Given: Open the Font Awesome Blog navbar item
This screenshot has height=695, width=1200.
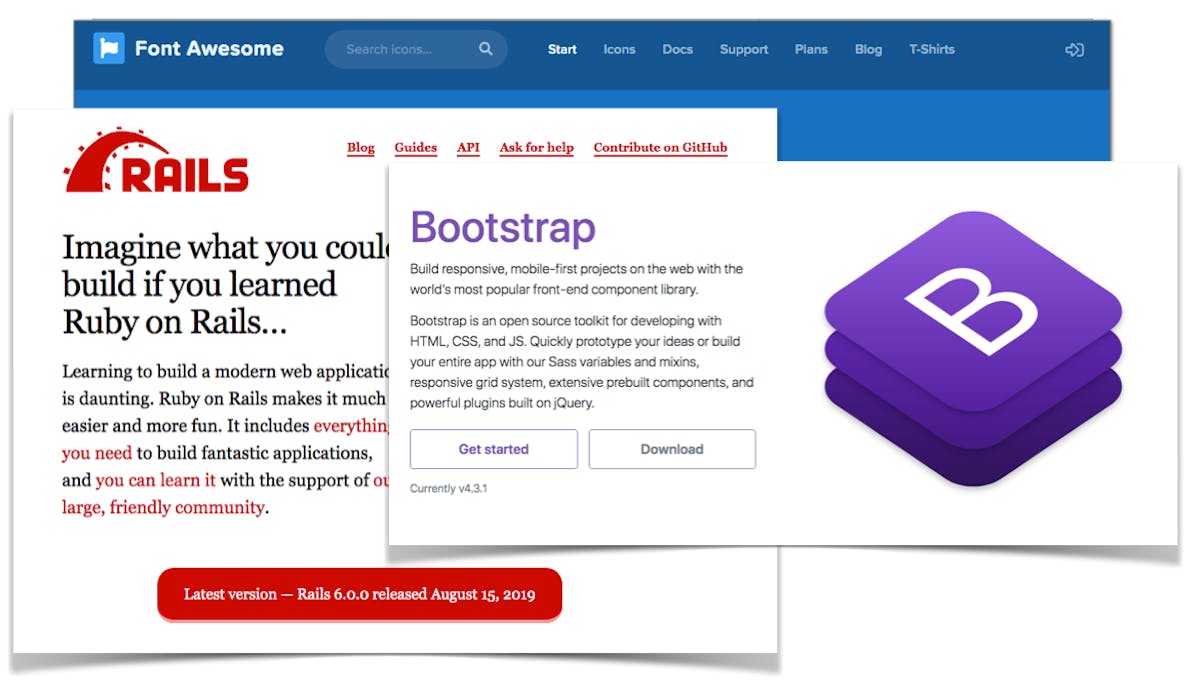Looking at the screenshot, I should click(868, 48).
